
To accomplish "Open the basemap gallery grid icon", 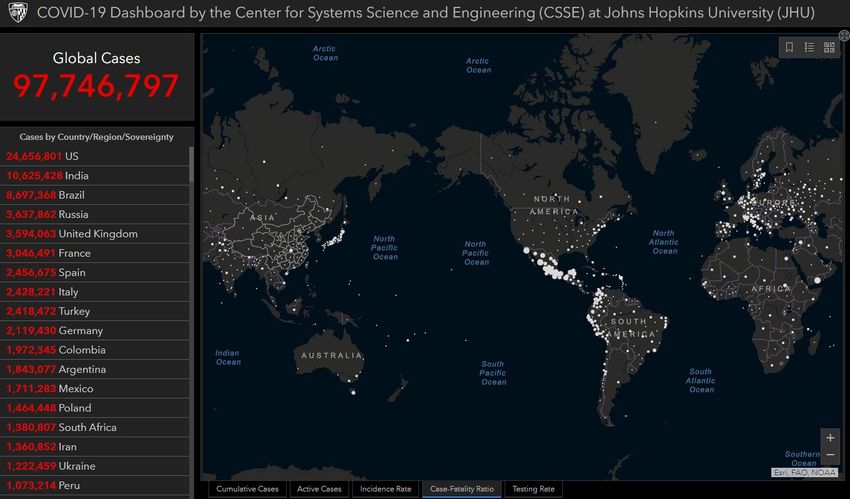I will 829,48.
